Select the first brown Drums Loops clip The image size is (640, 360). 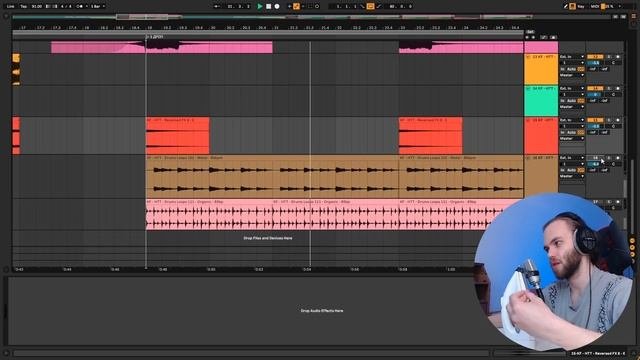click(272, 176)
